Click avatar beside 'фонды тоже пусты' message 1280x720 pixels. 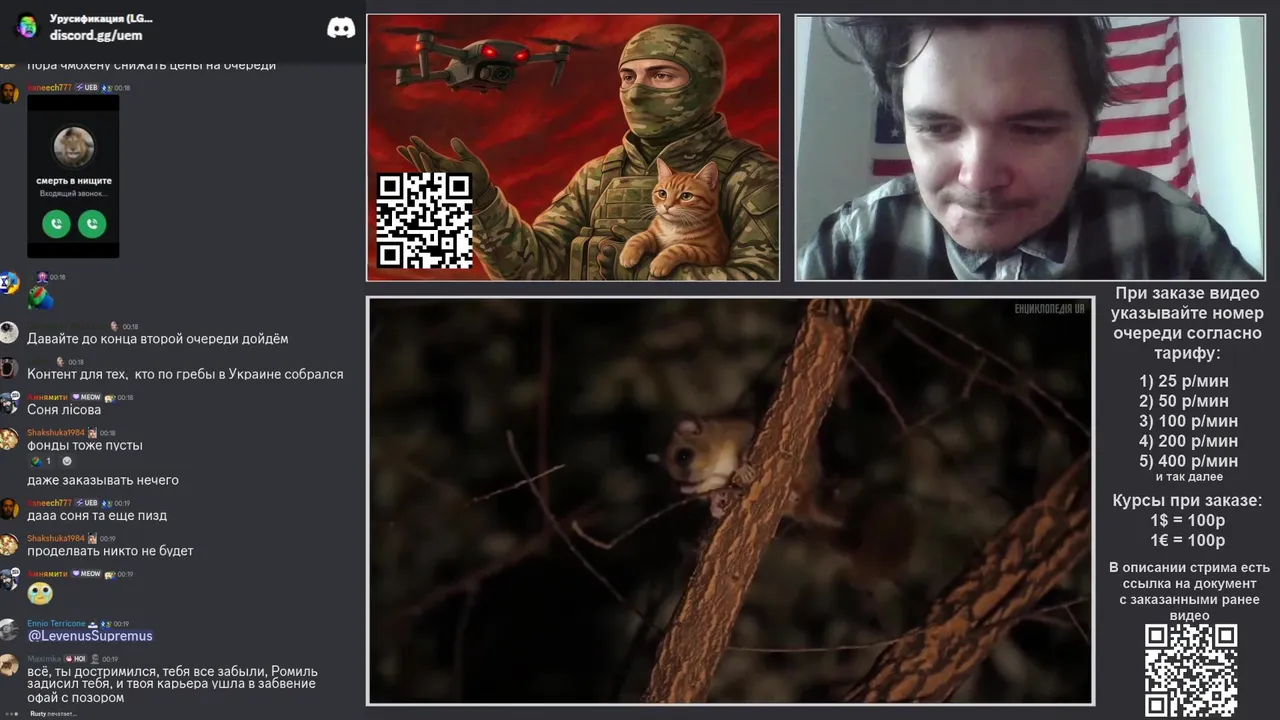[9, 439]
